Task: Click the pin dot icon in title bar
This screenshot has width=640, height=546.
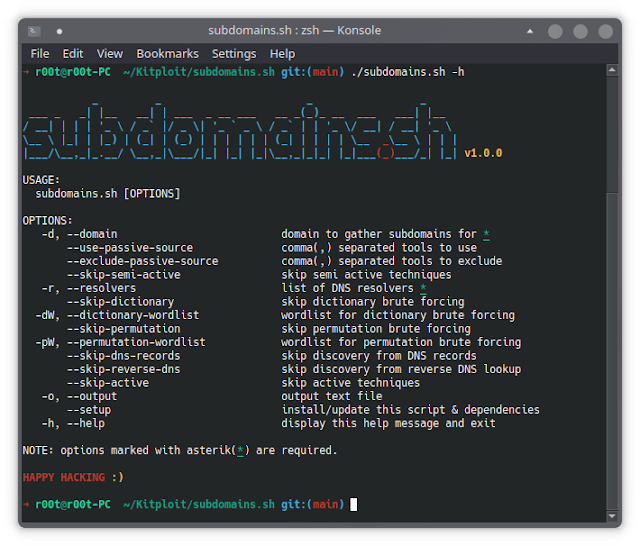Action: coord(59,31)
